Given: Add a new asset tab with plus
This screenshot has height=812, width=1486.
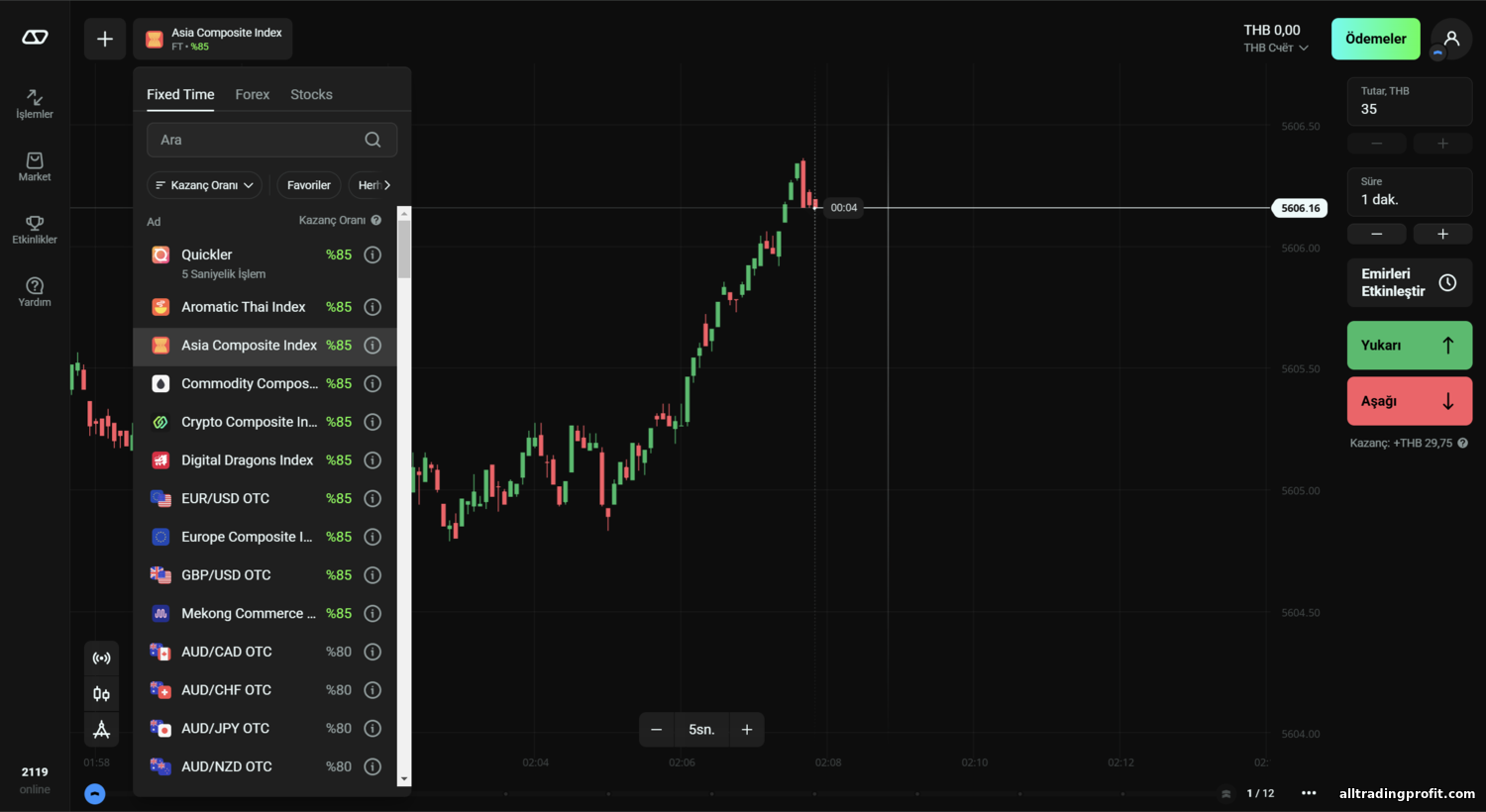Looking at the screenshot, I should click(105, 40).
